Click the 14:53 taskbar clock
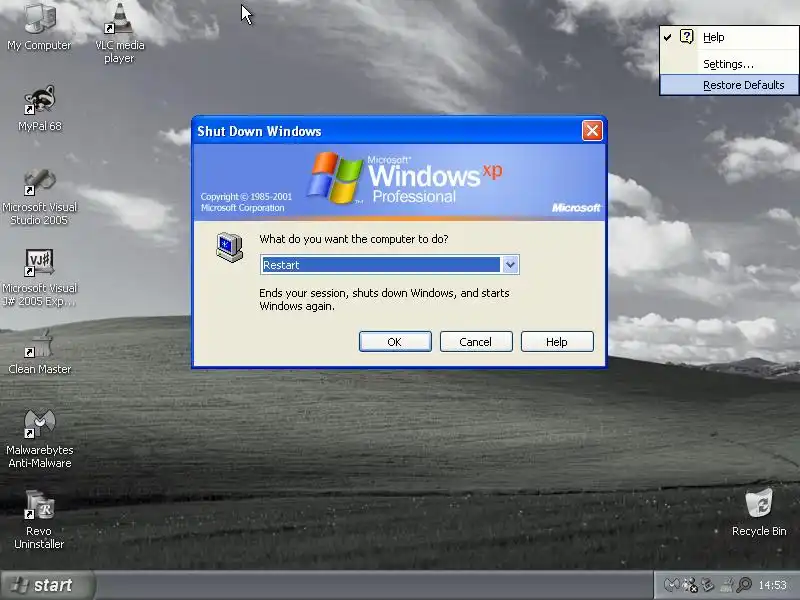 click(x=772, y=585)
